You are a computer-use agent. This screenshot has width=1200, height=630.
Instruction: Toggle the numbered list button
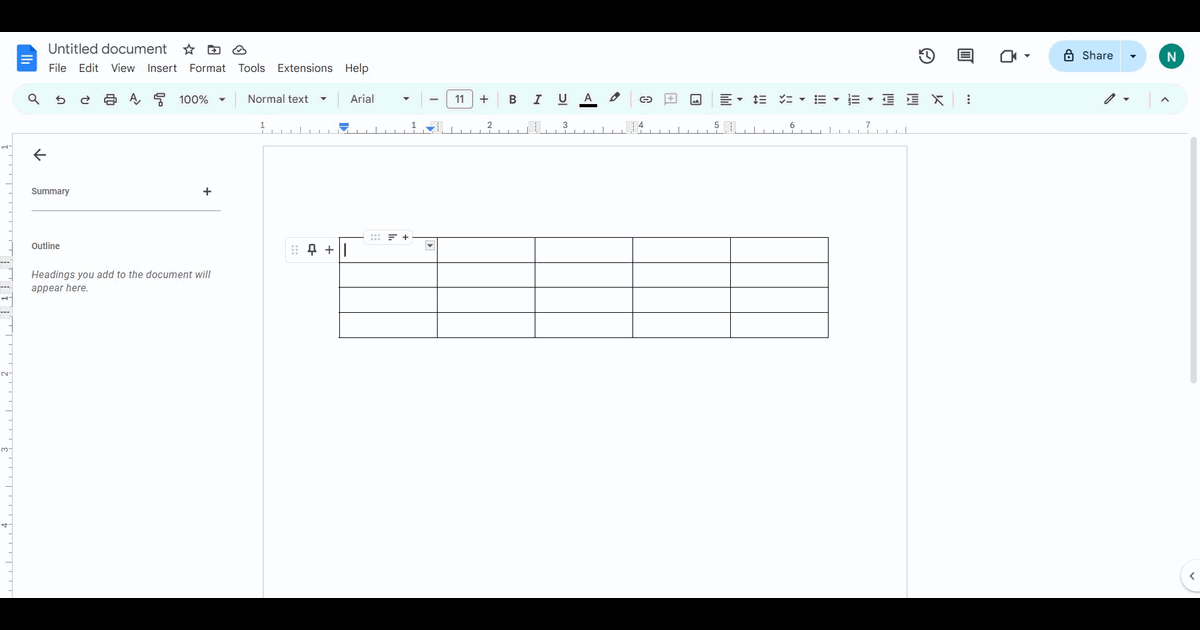pyautogui.click(x=854, y=99)
